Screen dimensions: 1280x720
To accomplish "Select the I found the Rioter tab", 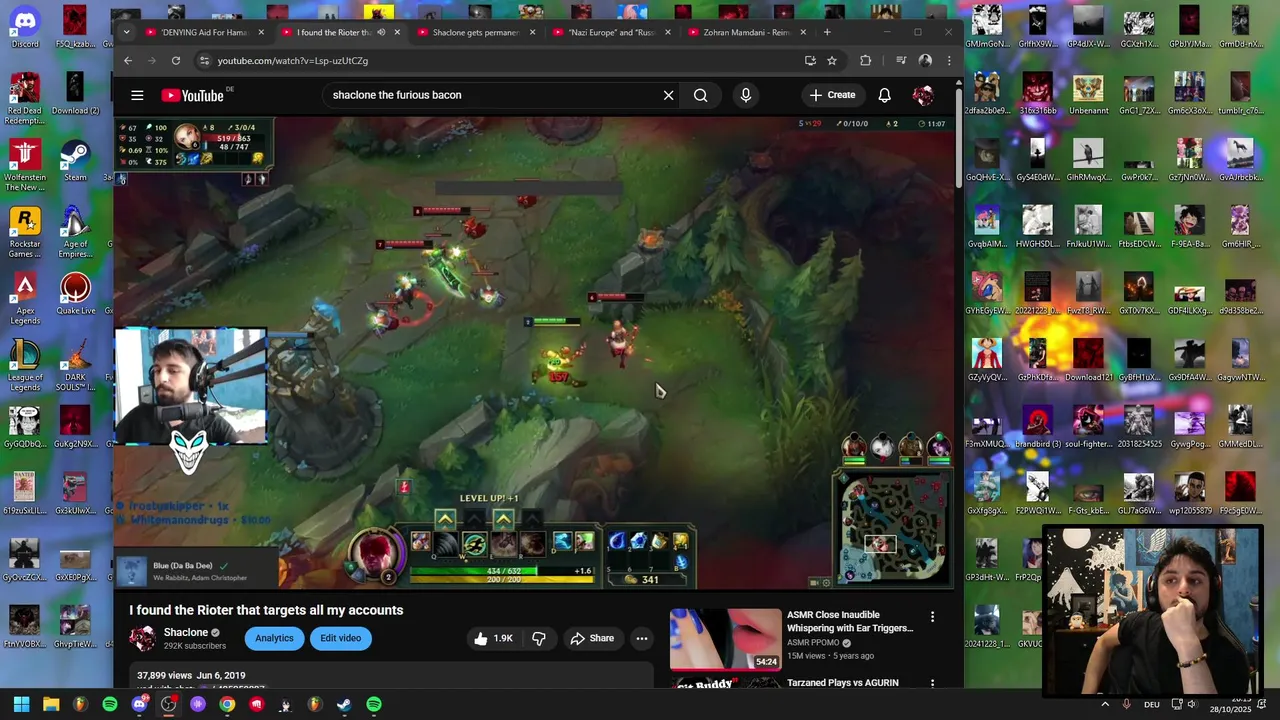I will [x=333, y=32].
